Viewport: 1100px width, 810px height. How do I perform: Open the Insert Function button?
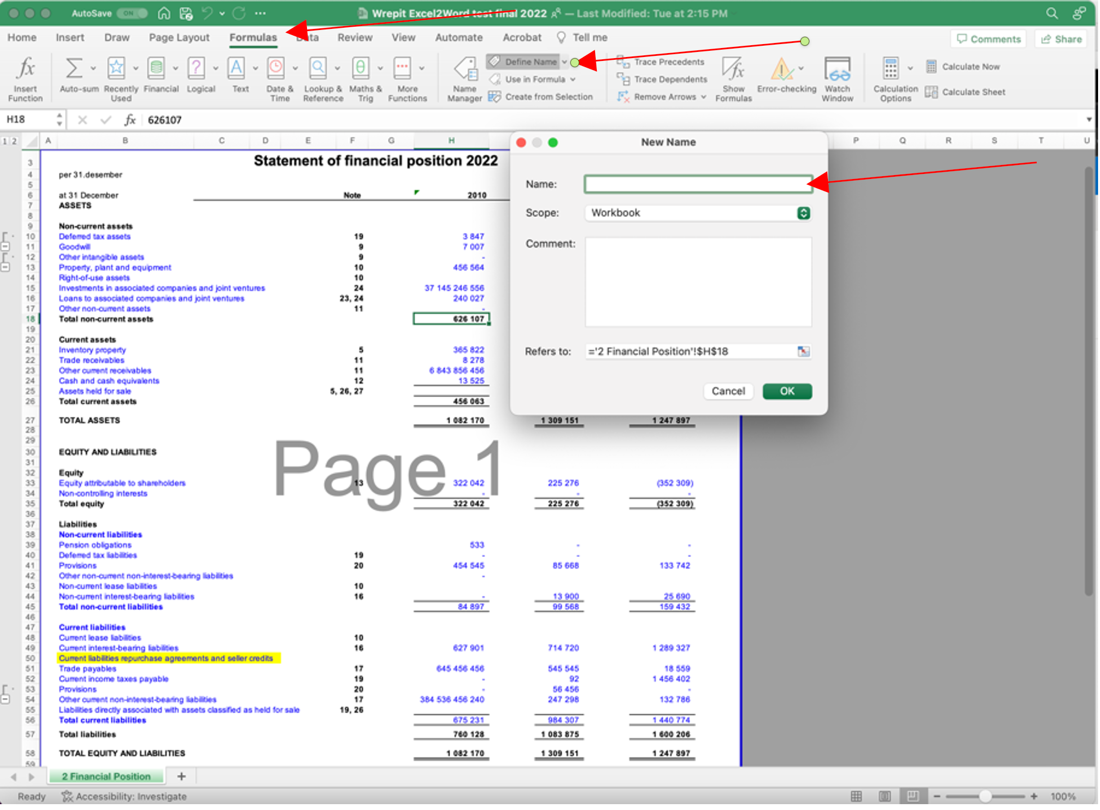25,79
